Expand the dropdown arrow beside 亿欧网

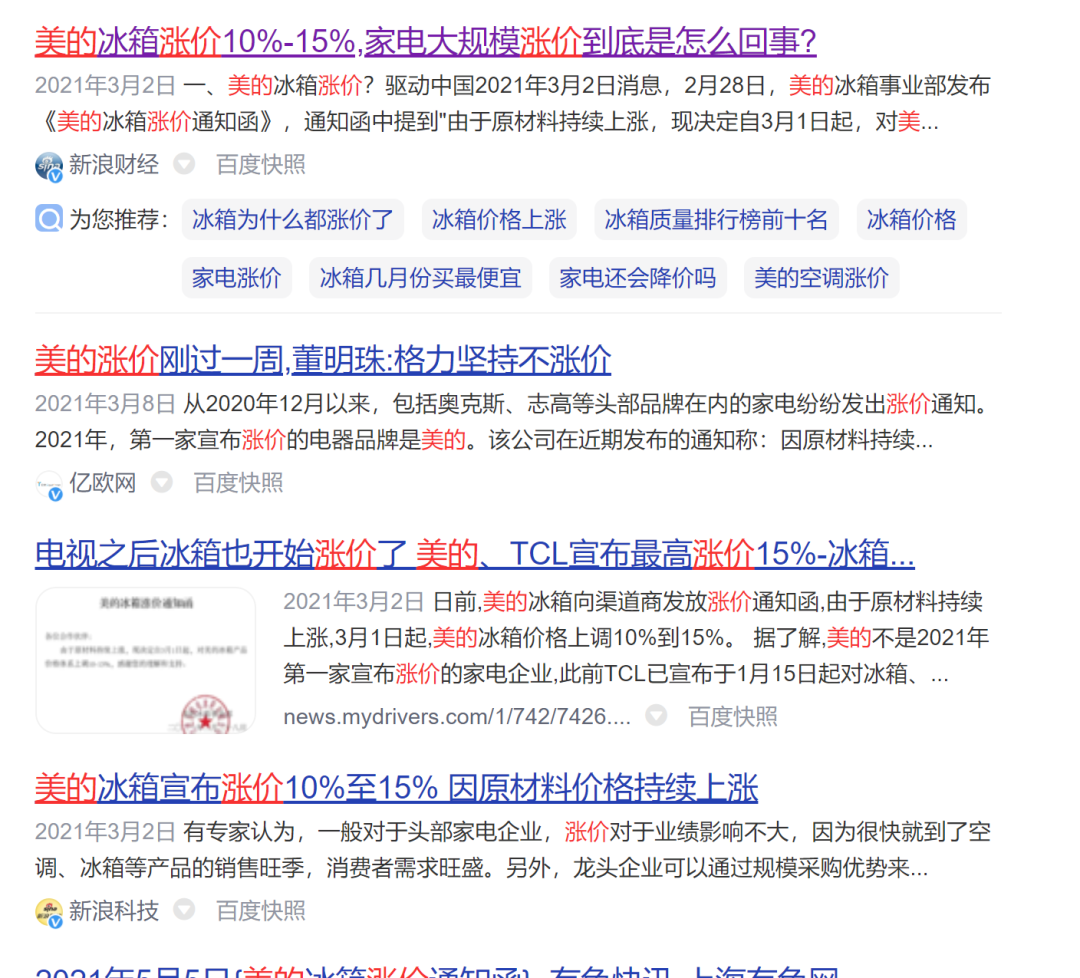(162, 483)
